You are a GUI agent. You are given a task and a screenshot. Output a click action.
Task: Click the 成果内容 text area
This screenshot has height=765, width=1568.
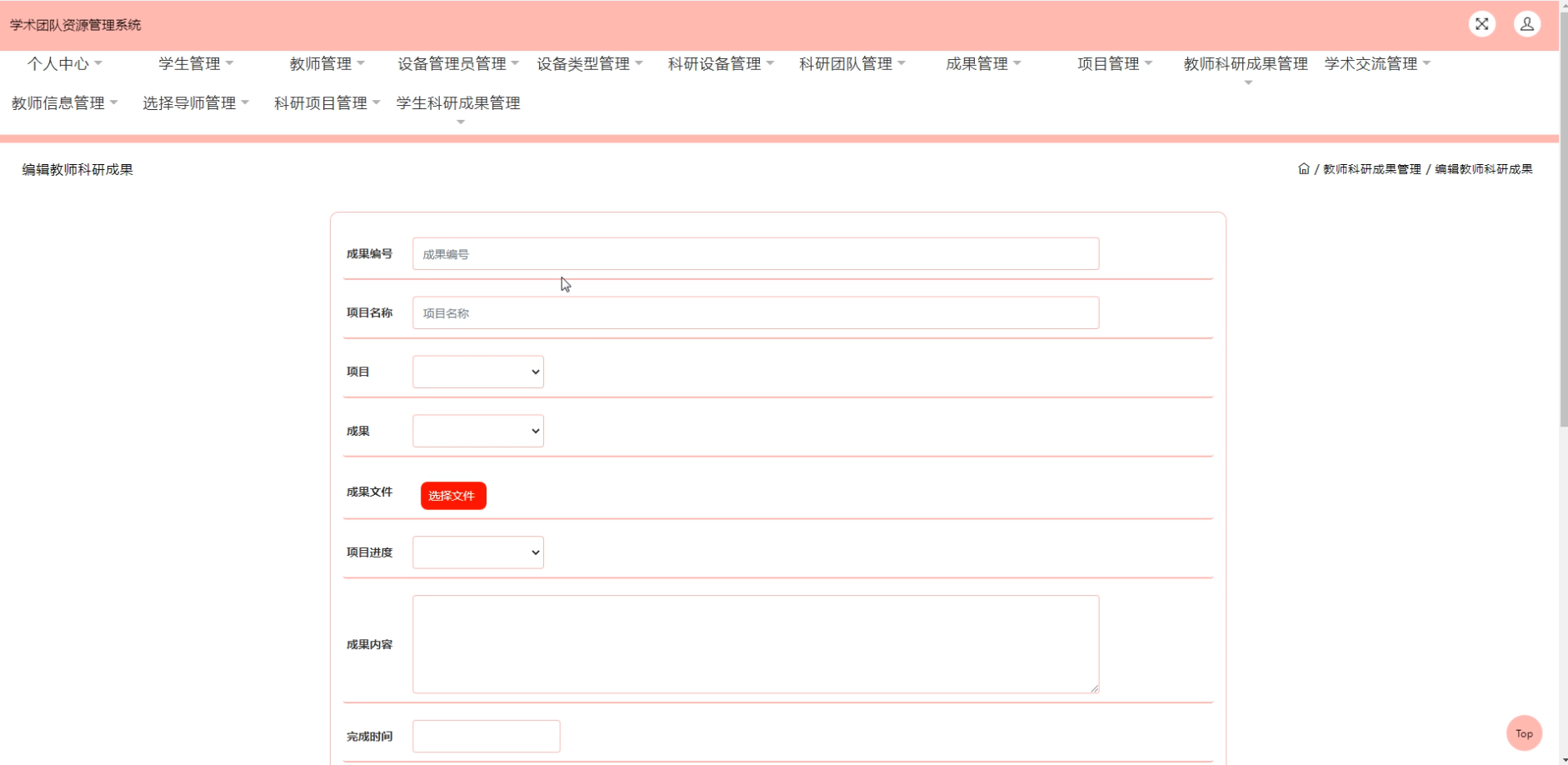tap(756, 644)
